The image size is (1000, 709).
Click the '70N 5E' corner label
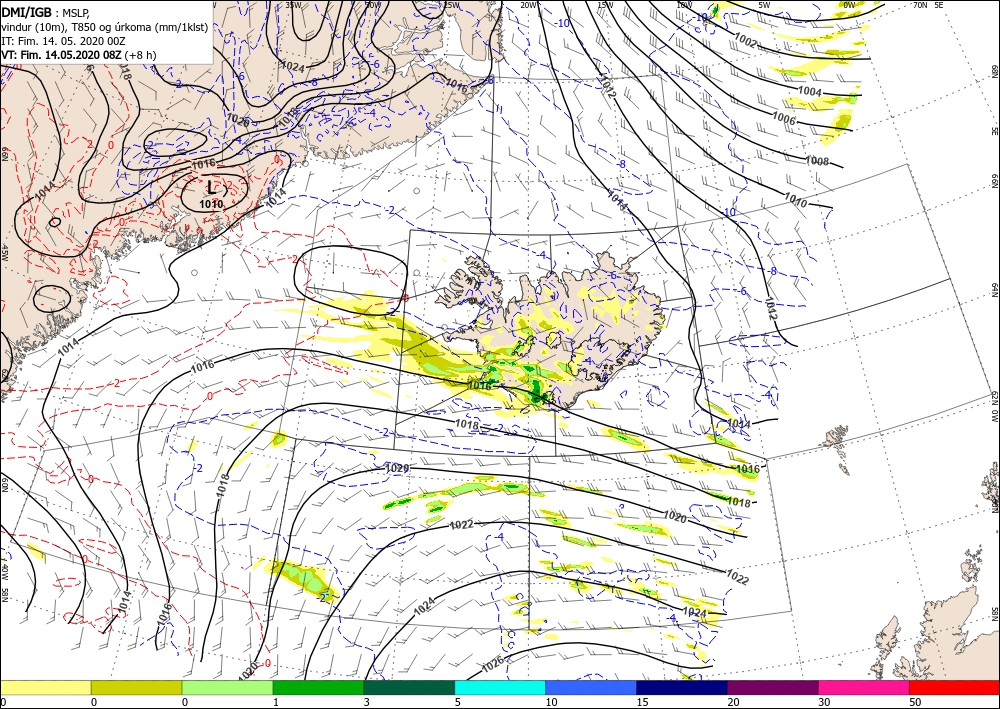(x=928, y=5)
